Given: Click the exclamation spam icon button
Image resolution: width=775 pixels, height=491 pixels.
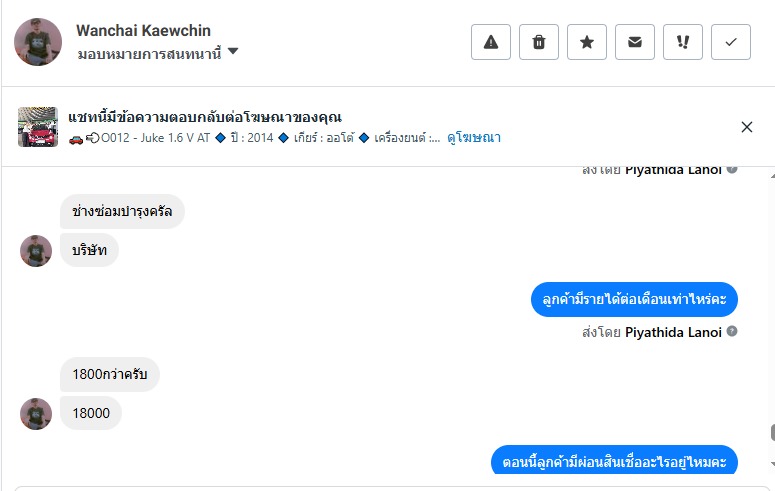Looking at the screenshot, I should 683,42.
